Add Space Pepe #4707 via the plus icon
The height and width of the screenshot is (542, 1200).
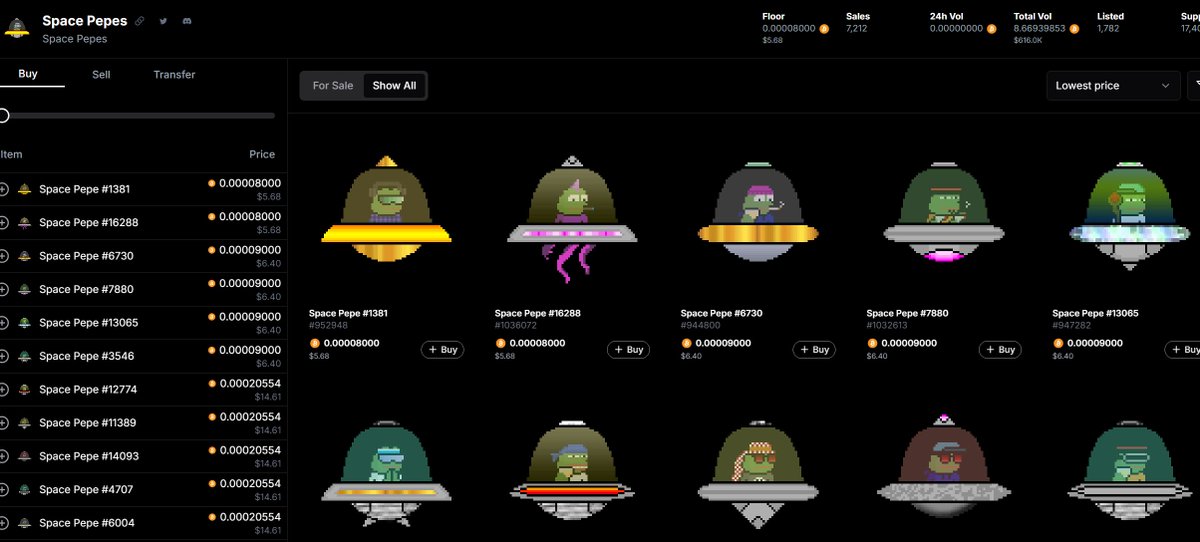click(4, 490)
